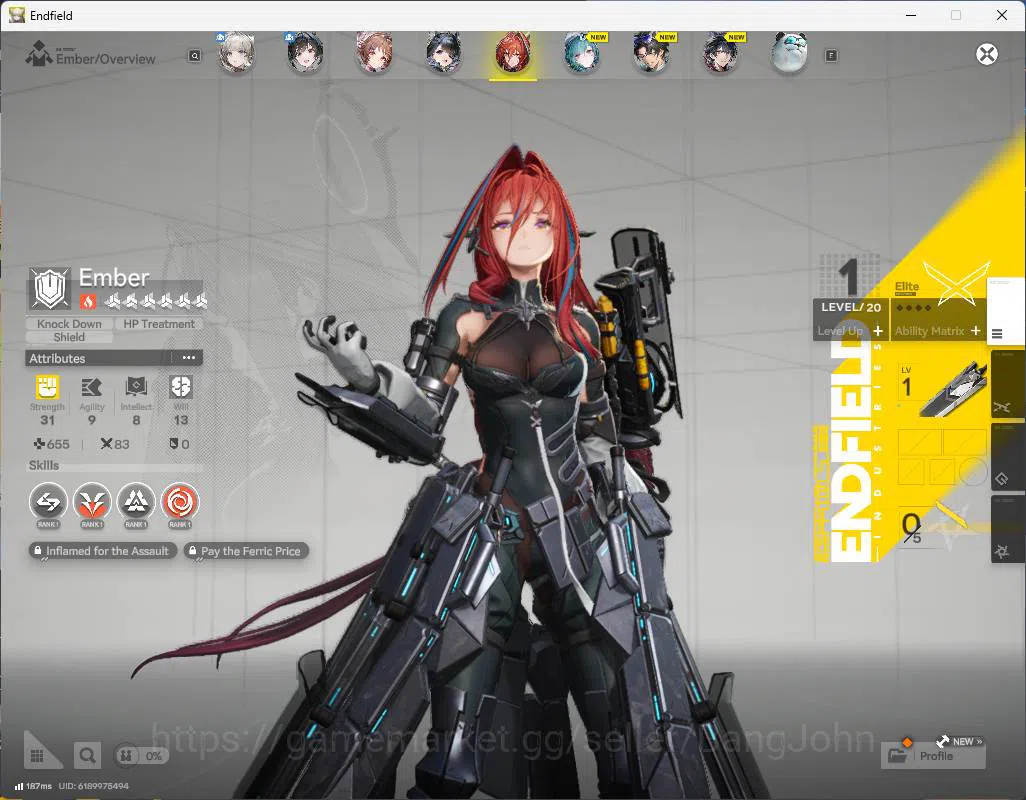Click the Will attribute icon
Image resolution: width=1026 pixels, height=800 pixels.
[x=181, y=387]
